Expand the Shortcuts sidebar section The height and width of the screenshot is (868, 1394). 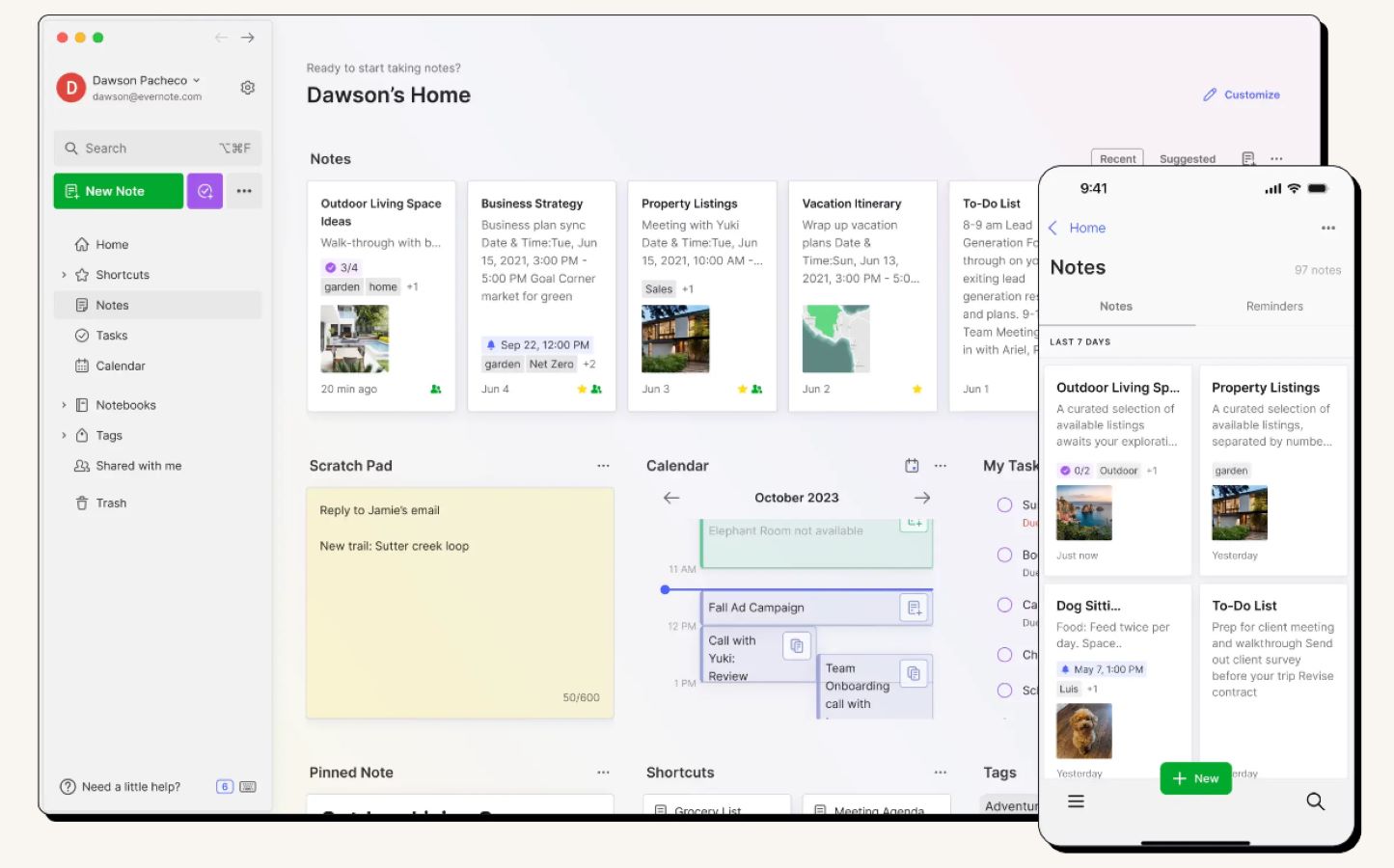pos(64,275)
